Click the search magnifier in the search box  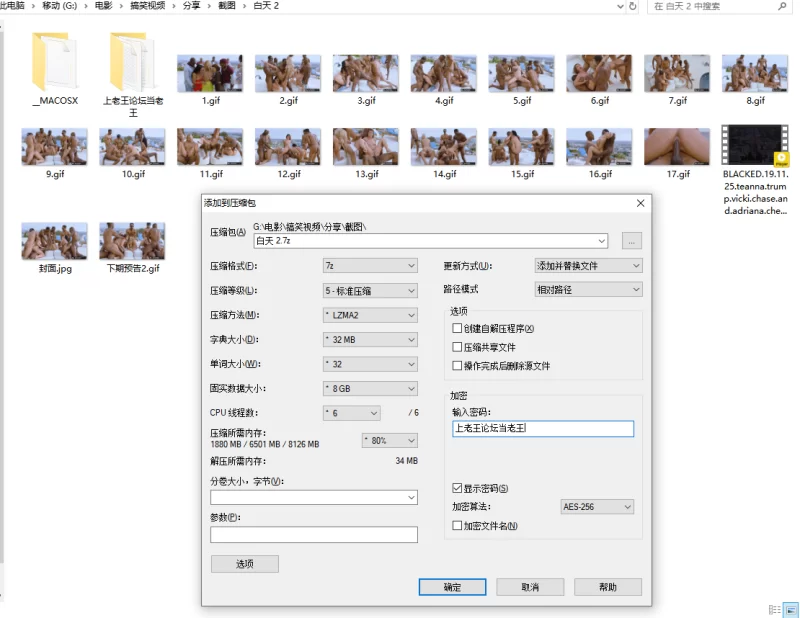(x=783, y=8)
